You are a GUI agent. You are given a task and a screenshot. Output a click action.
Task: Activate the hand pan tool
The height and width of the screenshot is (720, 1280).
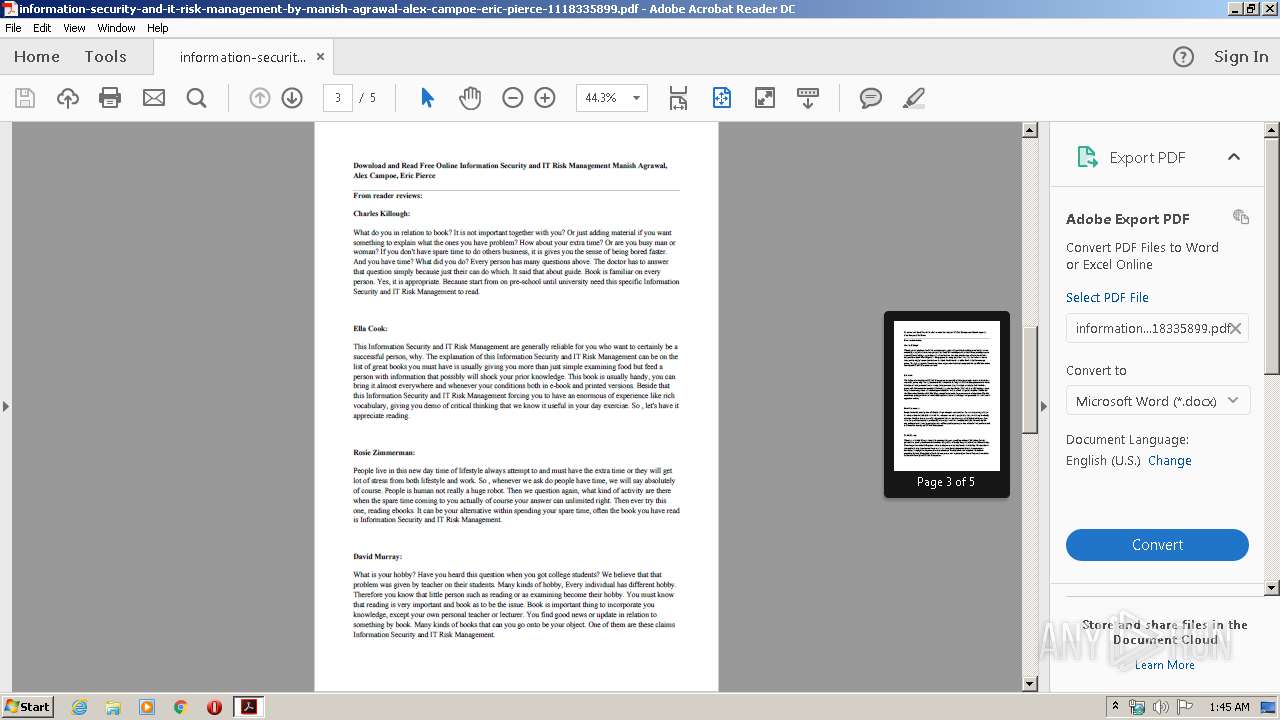click(x=470, y=98)
